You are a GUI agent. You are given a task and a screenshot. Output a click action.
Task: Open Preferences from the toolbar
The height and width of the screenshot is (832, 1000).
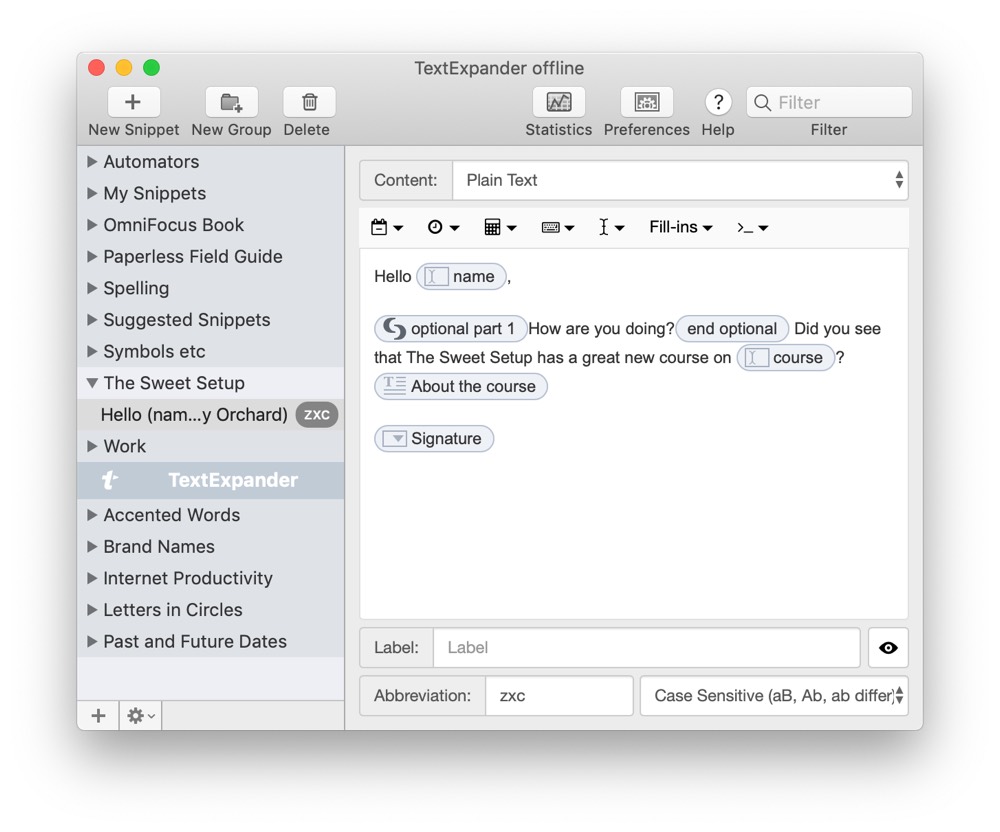[x=647, y=102]
